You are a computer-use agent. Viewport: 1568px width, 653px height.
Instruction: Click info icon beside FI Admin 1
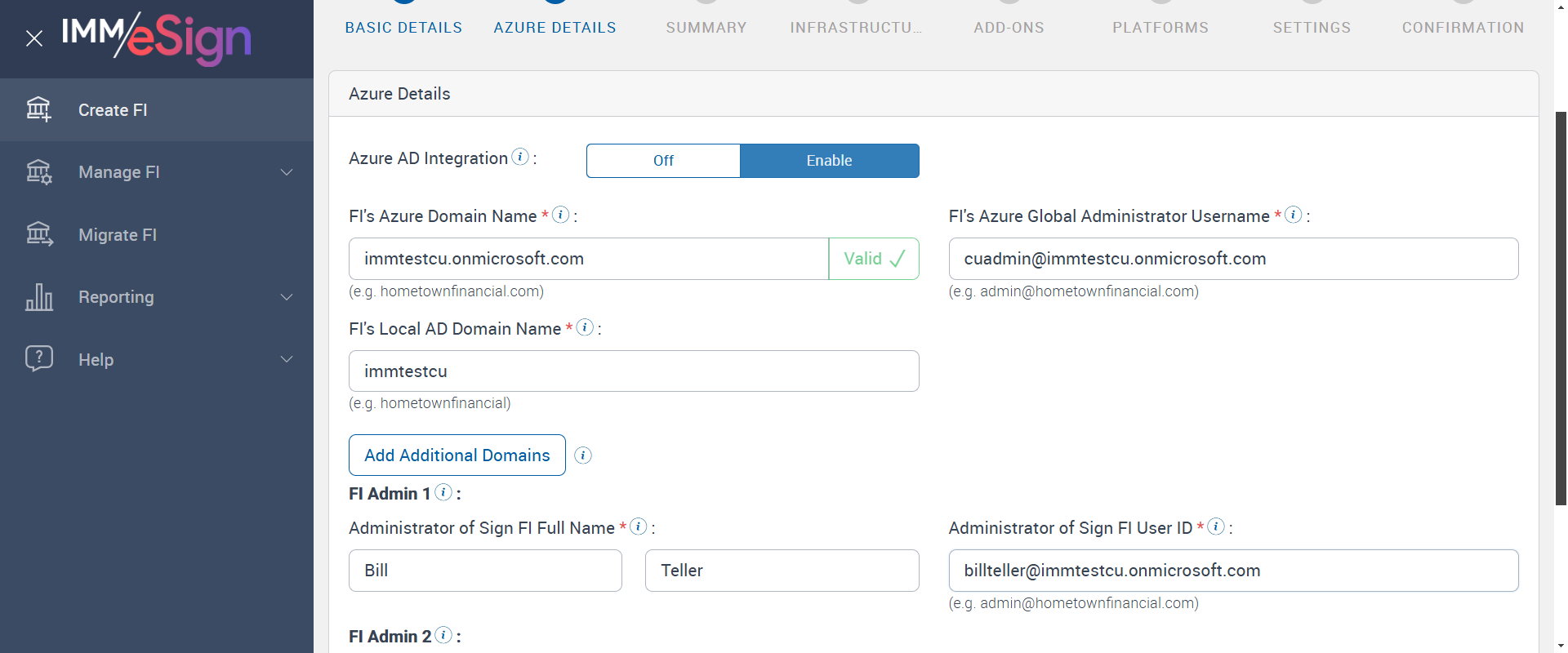coord(443,492)
